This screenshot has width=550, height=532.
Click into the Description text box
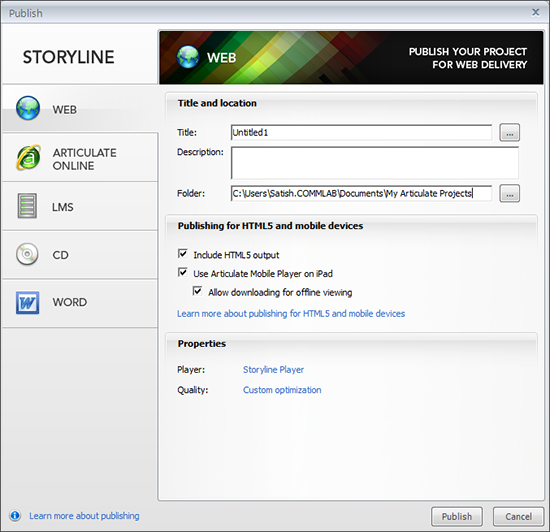click(x=375, y=163)
